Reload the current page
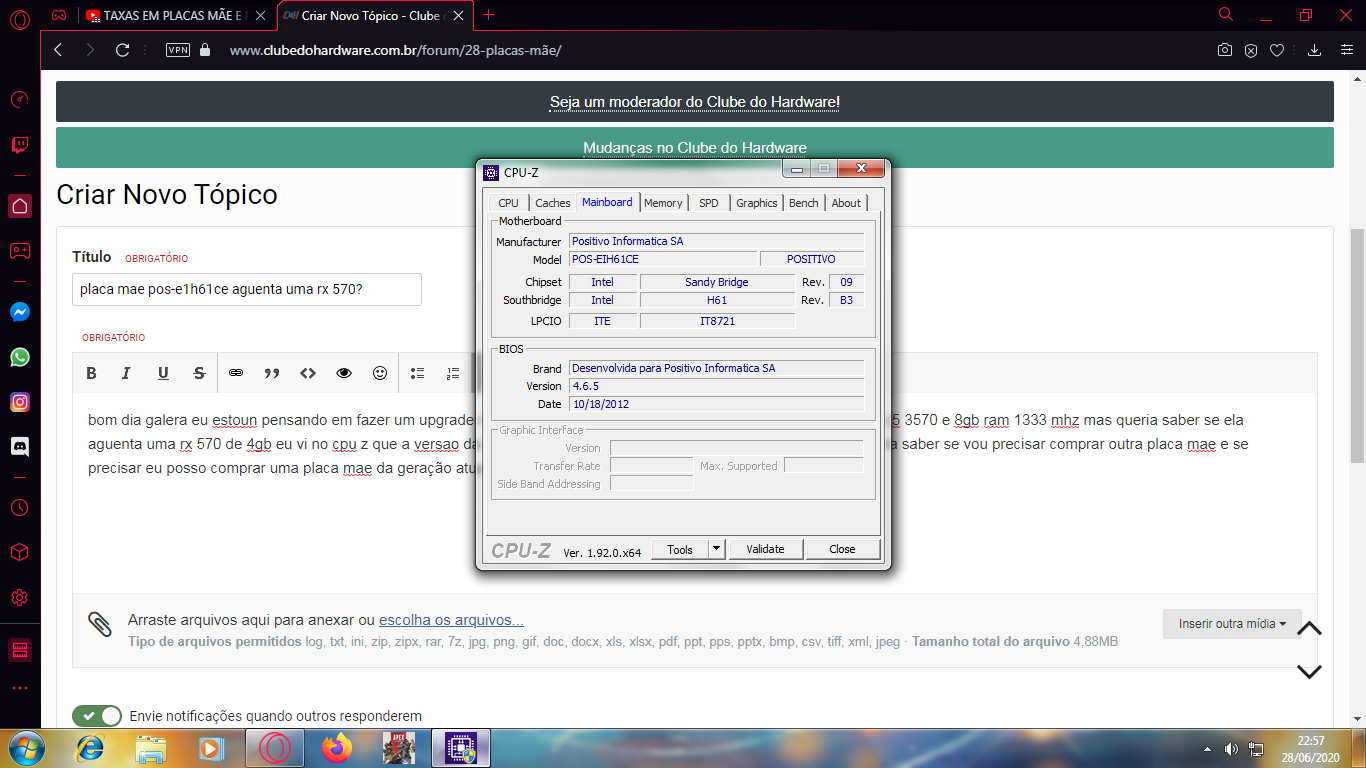The height and width of the screenshot is (768, 1366). (x=123, y=50)
